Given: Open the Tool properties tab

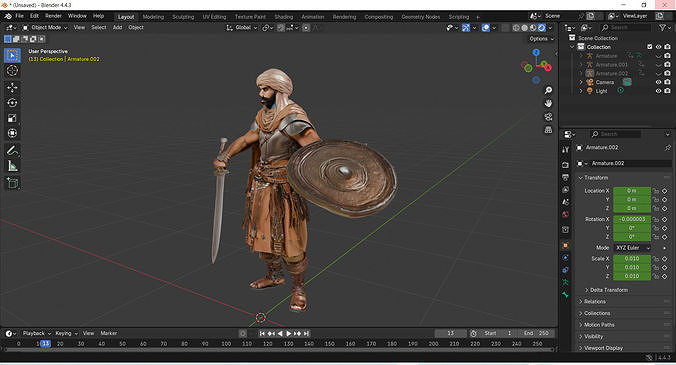Looking at the screenshot, I should [x=566, y=150].
